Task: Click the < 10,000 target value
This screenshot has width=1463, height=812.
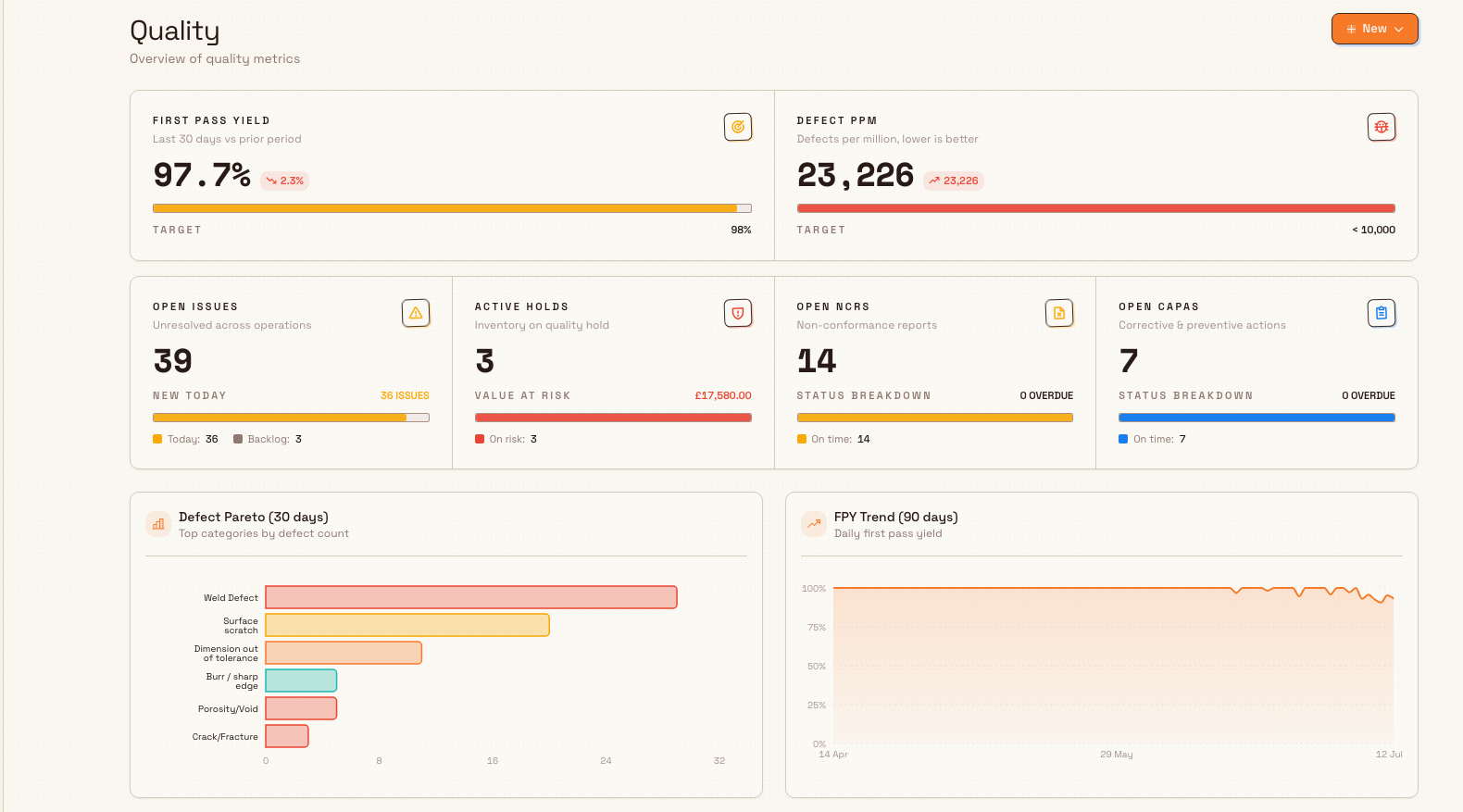Action: click(1373, 230)
